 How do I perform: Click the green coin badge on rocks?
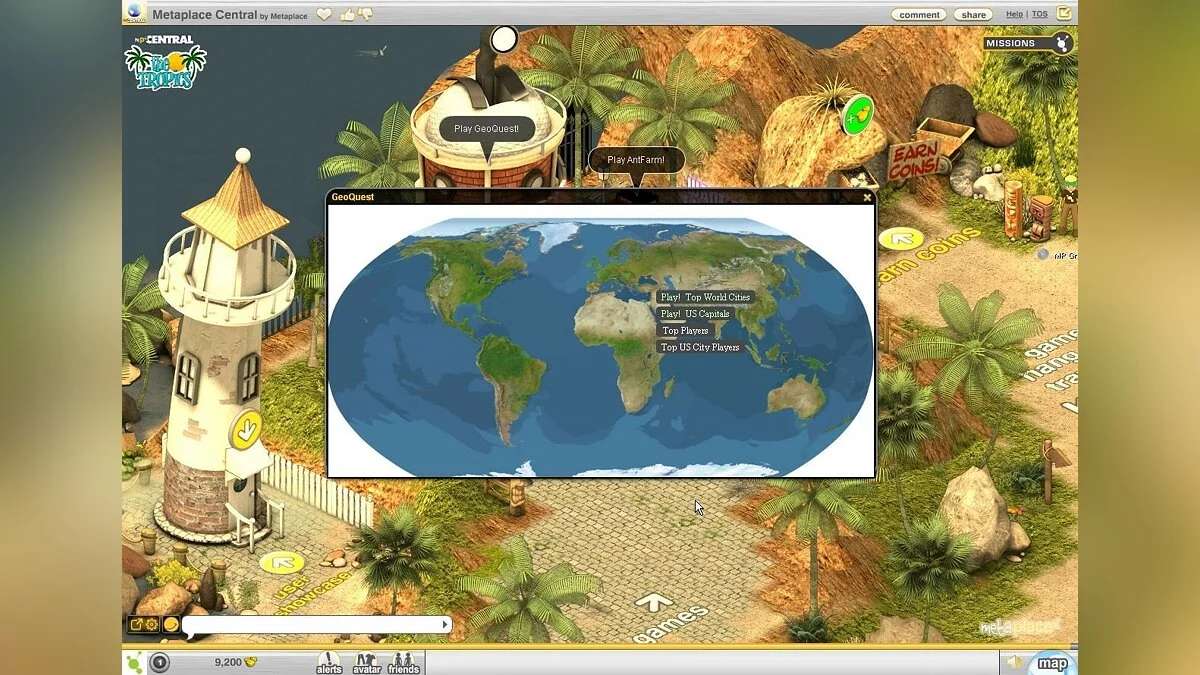[857, 115]
